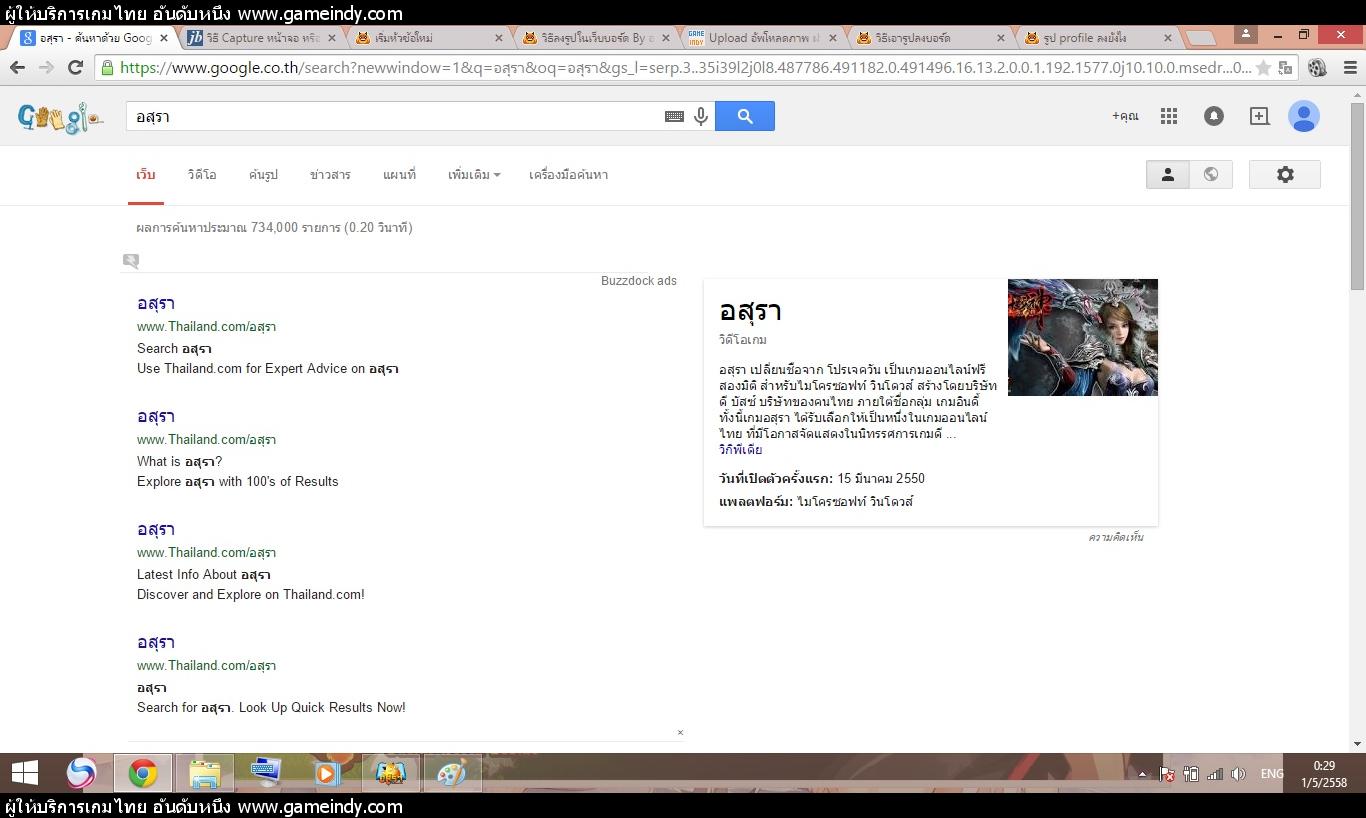Open Paint from the taskbar

[x=452, y=773]
